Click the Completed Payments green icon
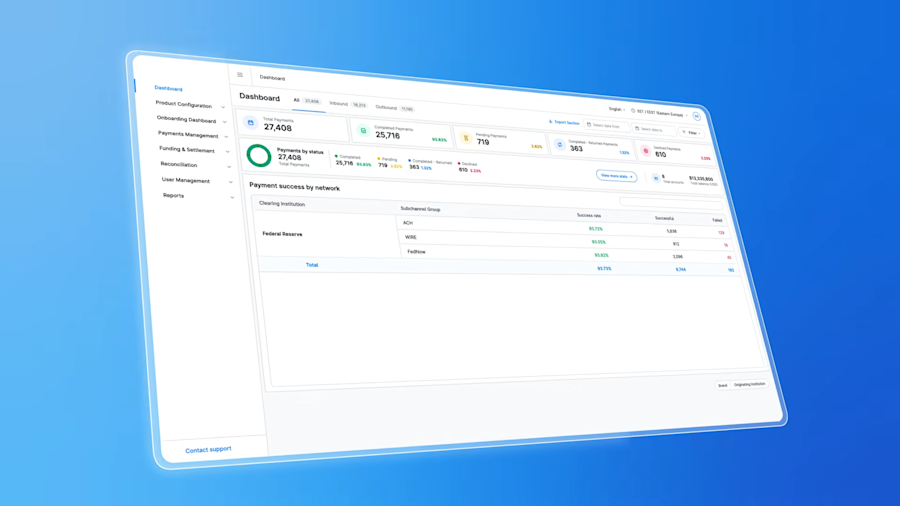 [363, 130]
